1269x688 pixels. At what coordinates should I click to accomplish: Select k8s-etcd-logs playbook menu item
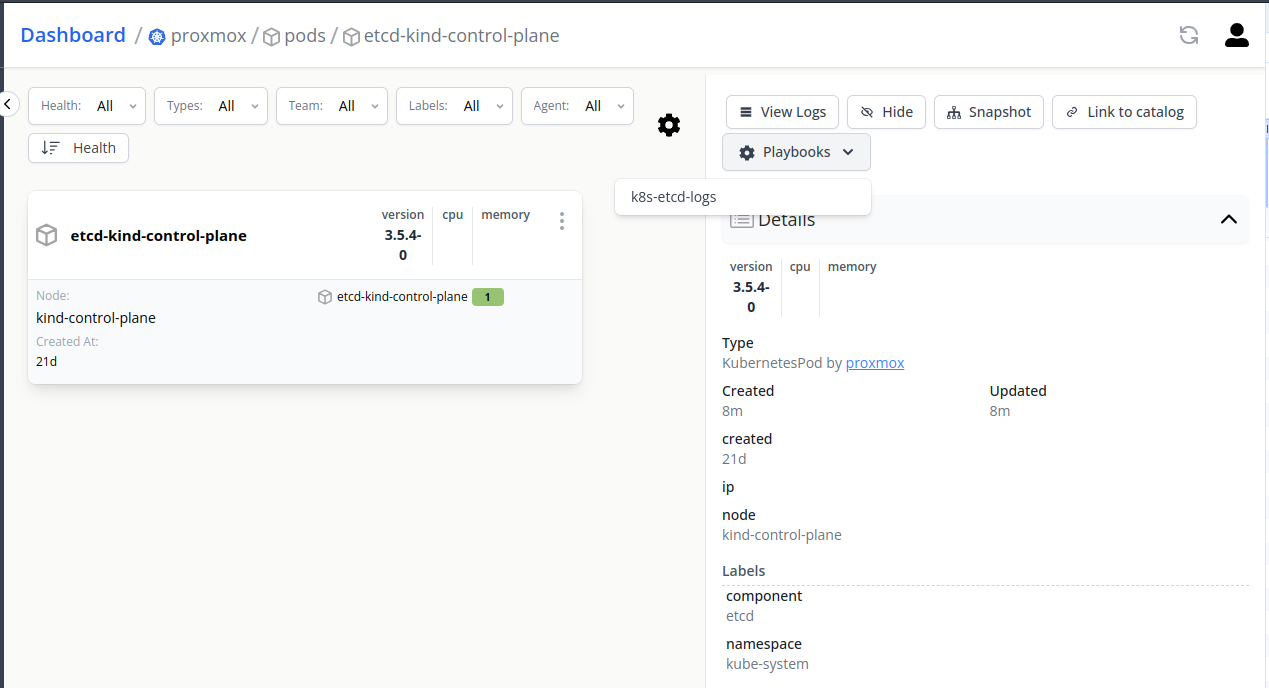[673, 197]
